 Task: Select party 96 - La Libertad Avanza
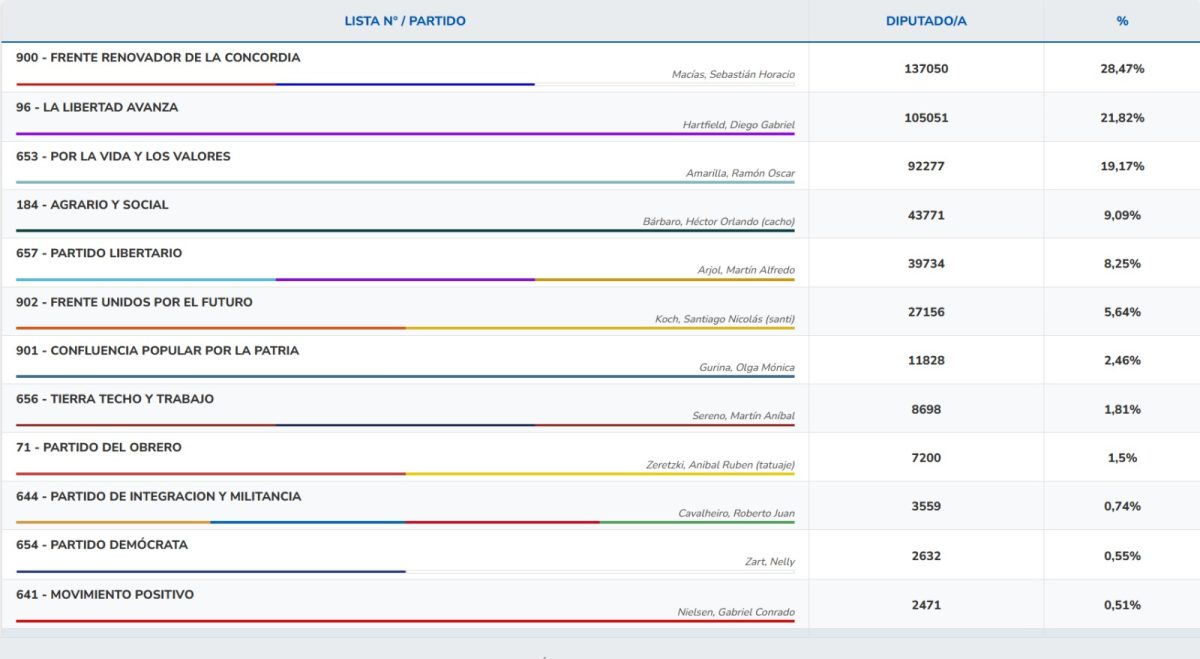97,107
